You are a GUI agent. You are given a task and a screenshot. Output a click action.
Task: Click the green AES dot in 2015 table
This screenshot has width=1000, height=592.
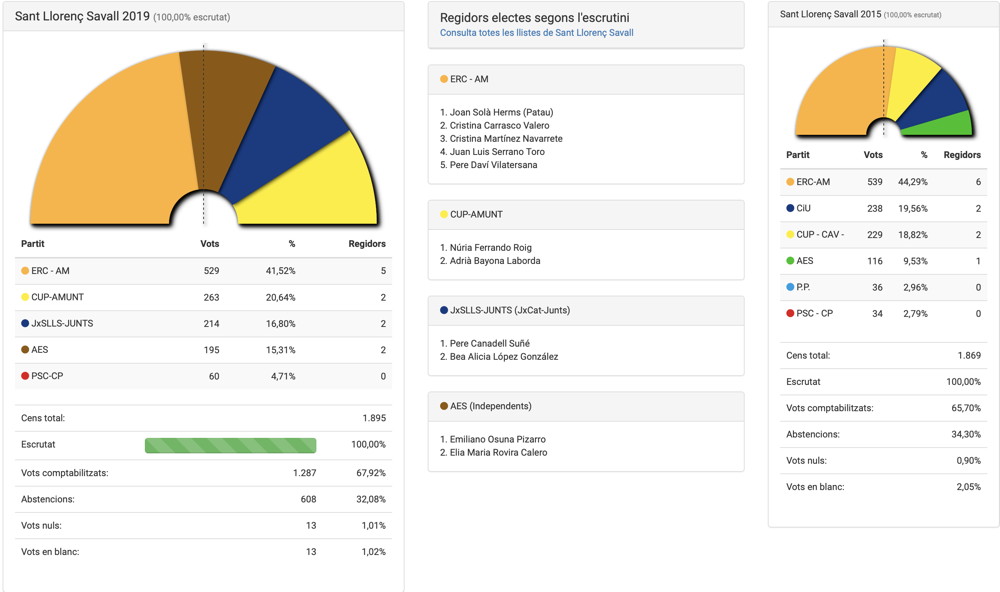790,261
